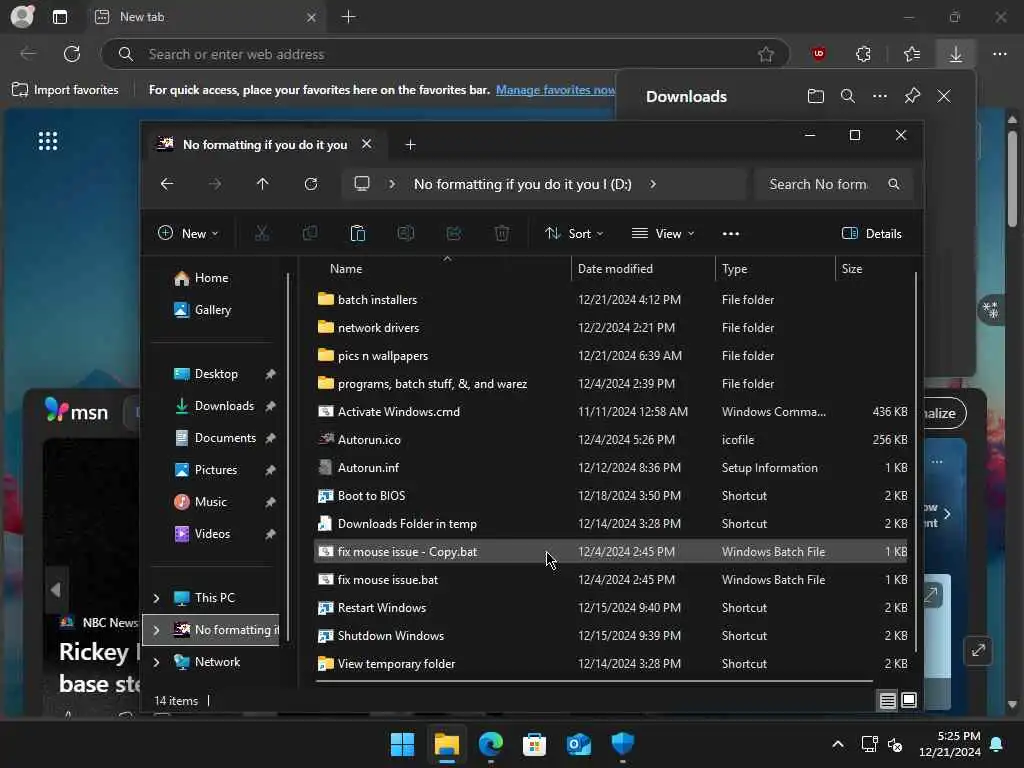Screen dimensions: 1024x768
Task: Open the Favorites star-list icon in Edge
Action: coord(912,54)
